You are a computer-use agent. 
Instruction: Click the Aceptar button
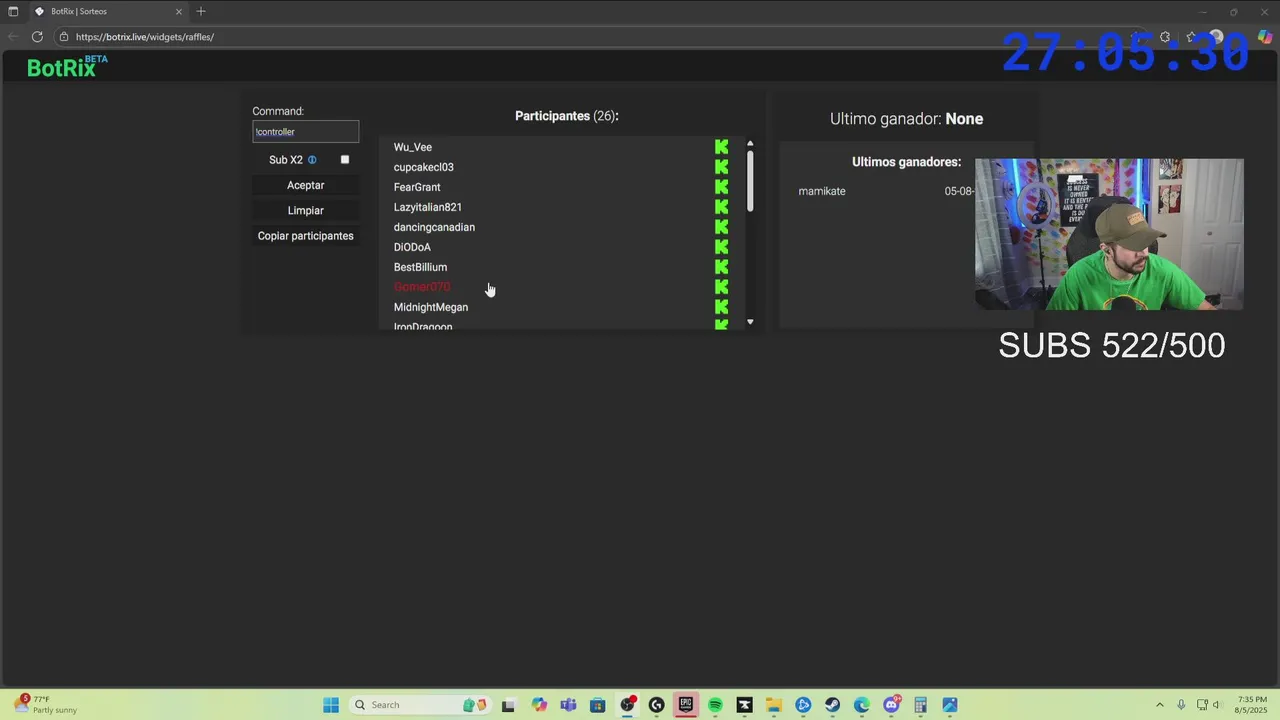(x=306, y=185)
